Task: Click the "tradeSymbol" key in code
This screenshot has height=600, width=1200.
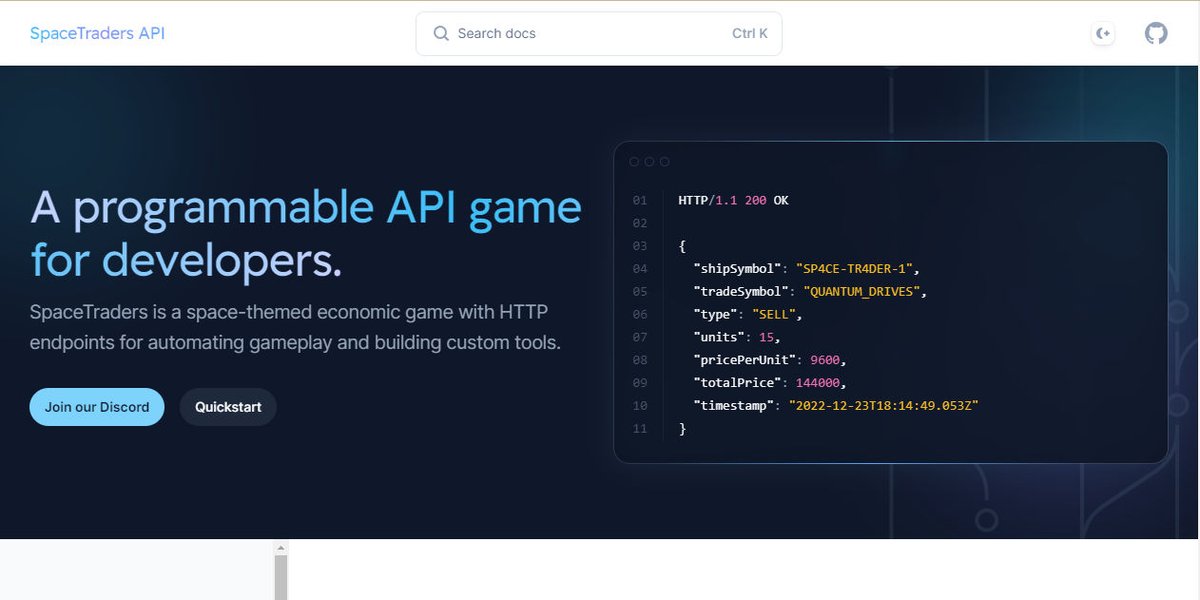Action: (742, 291)
